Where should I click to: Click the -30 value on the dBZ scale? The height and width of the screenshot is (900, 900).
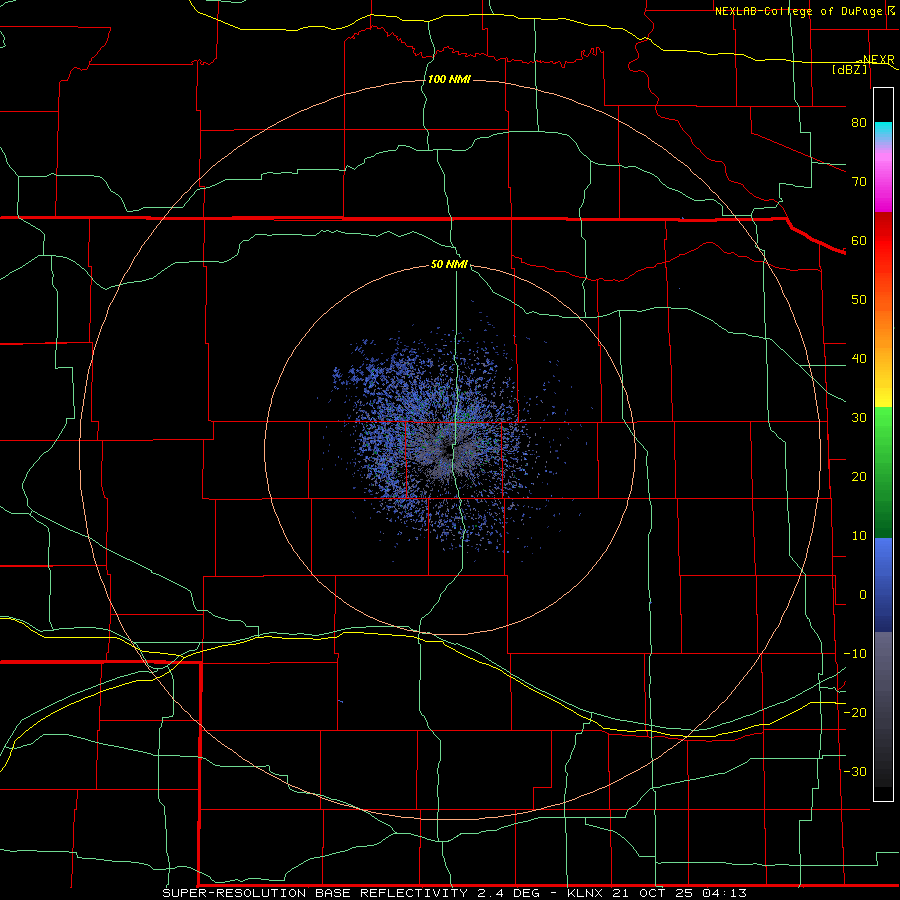click(x=855, y=771)
